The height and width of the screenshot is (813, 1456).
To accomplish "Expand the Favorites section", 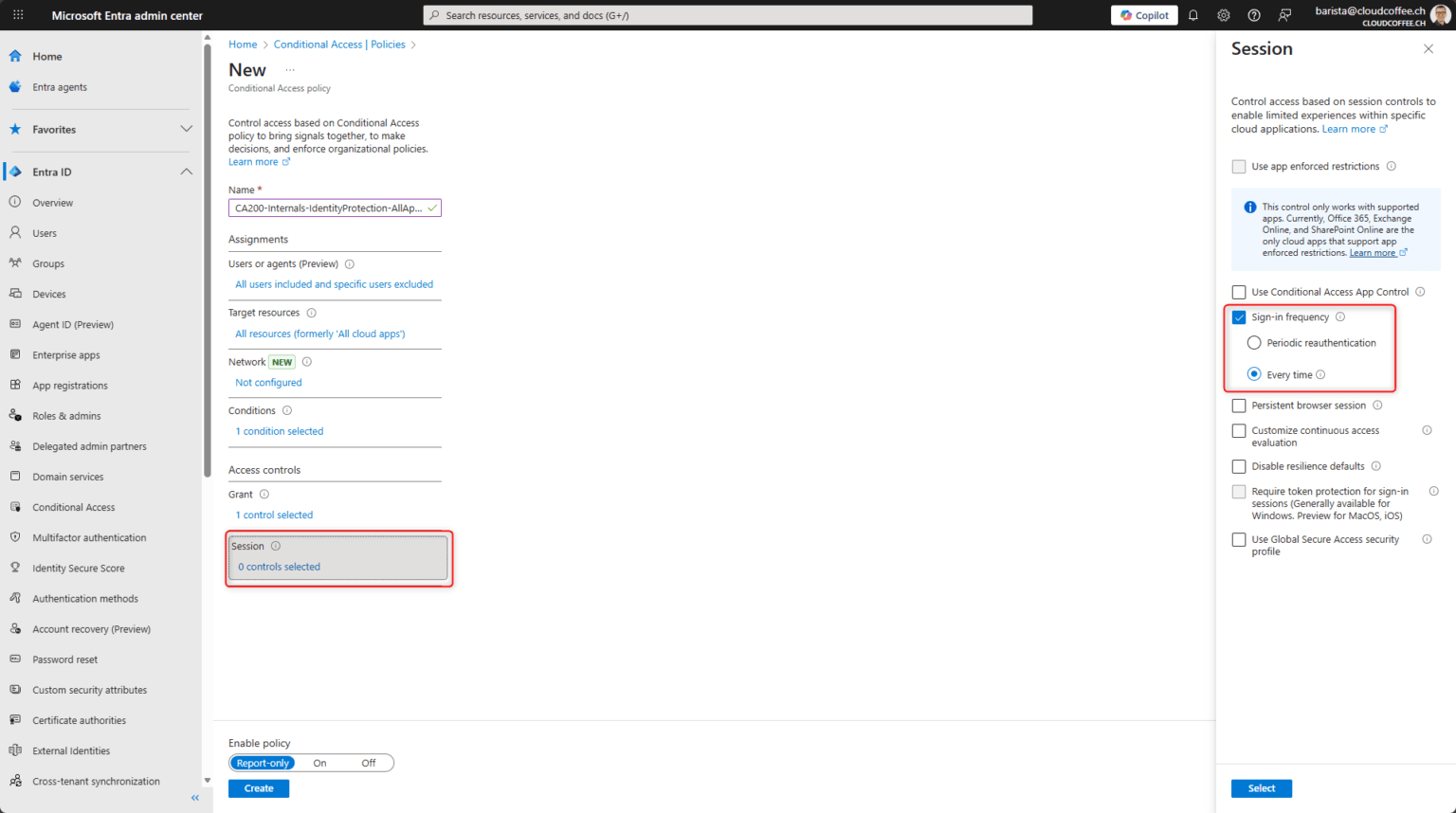I will click(x=186, y=129).
